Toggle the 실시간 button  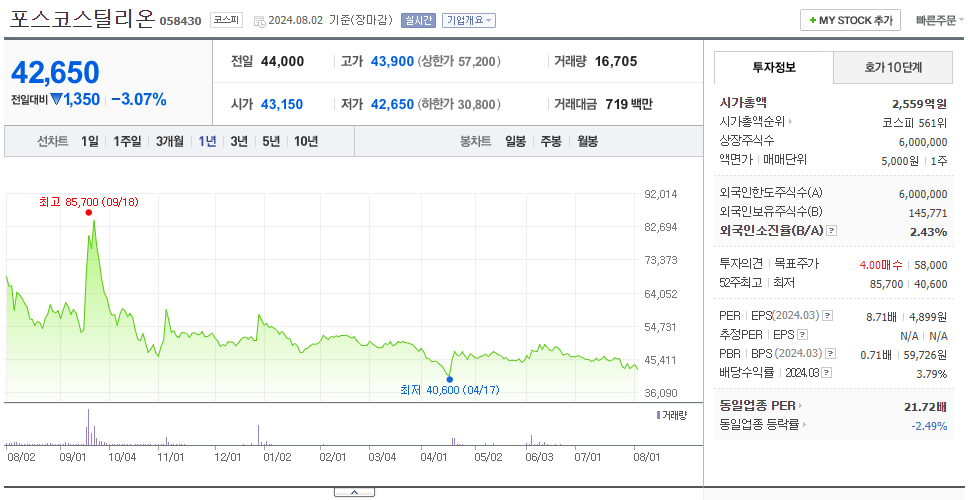tap(419, 20)
